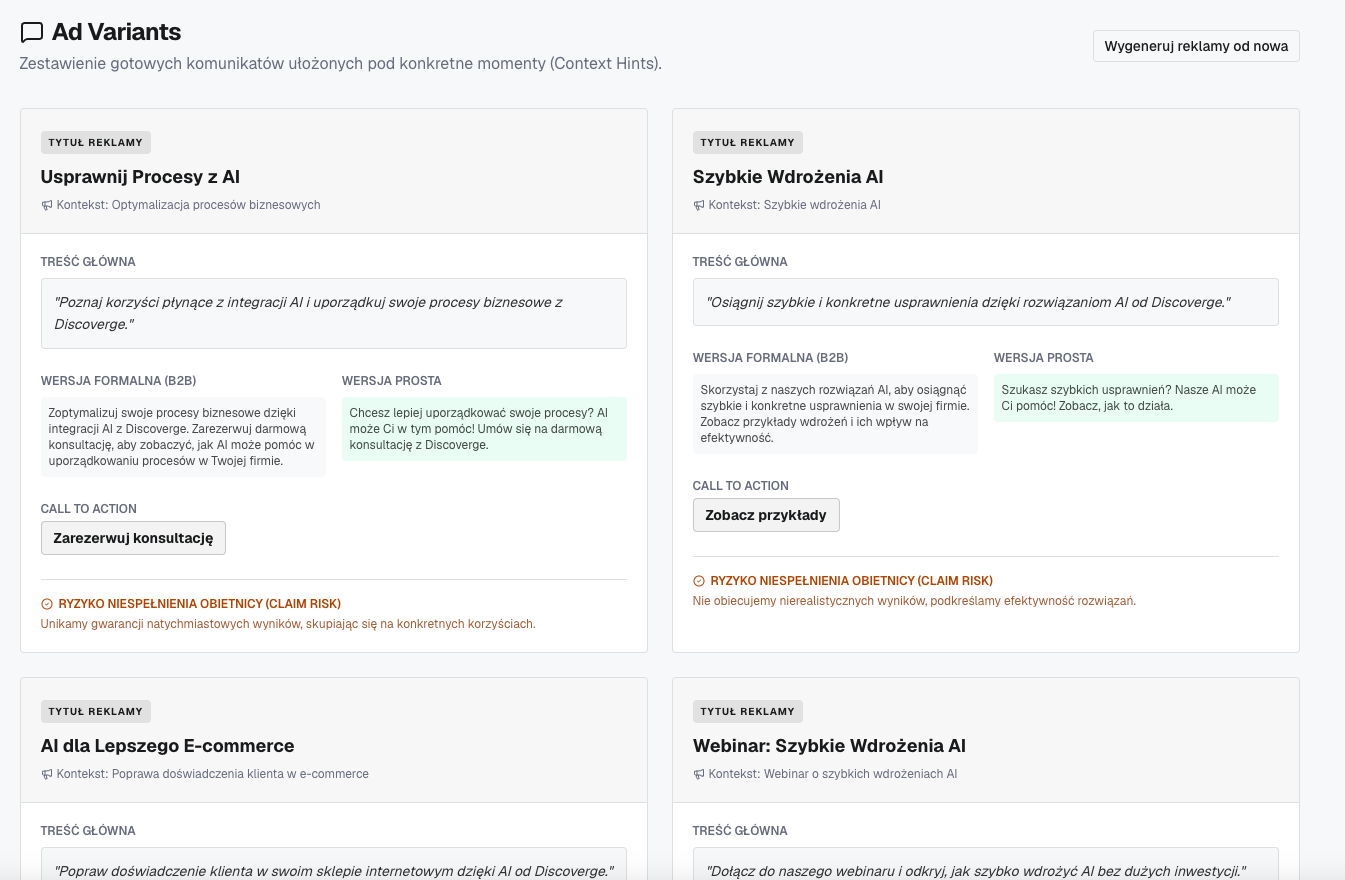Click RYZYKO NIESPEŁNIENIA OBIETNICY heading in Usprawnij Procesy card
This screenshot has height=880, width=1345.
pos(200,604)
